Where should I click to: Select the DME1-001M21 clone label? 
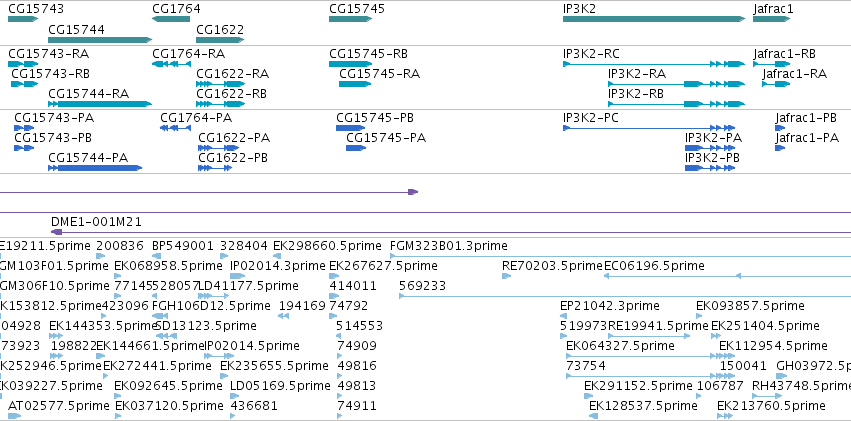coord(97,221)
